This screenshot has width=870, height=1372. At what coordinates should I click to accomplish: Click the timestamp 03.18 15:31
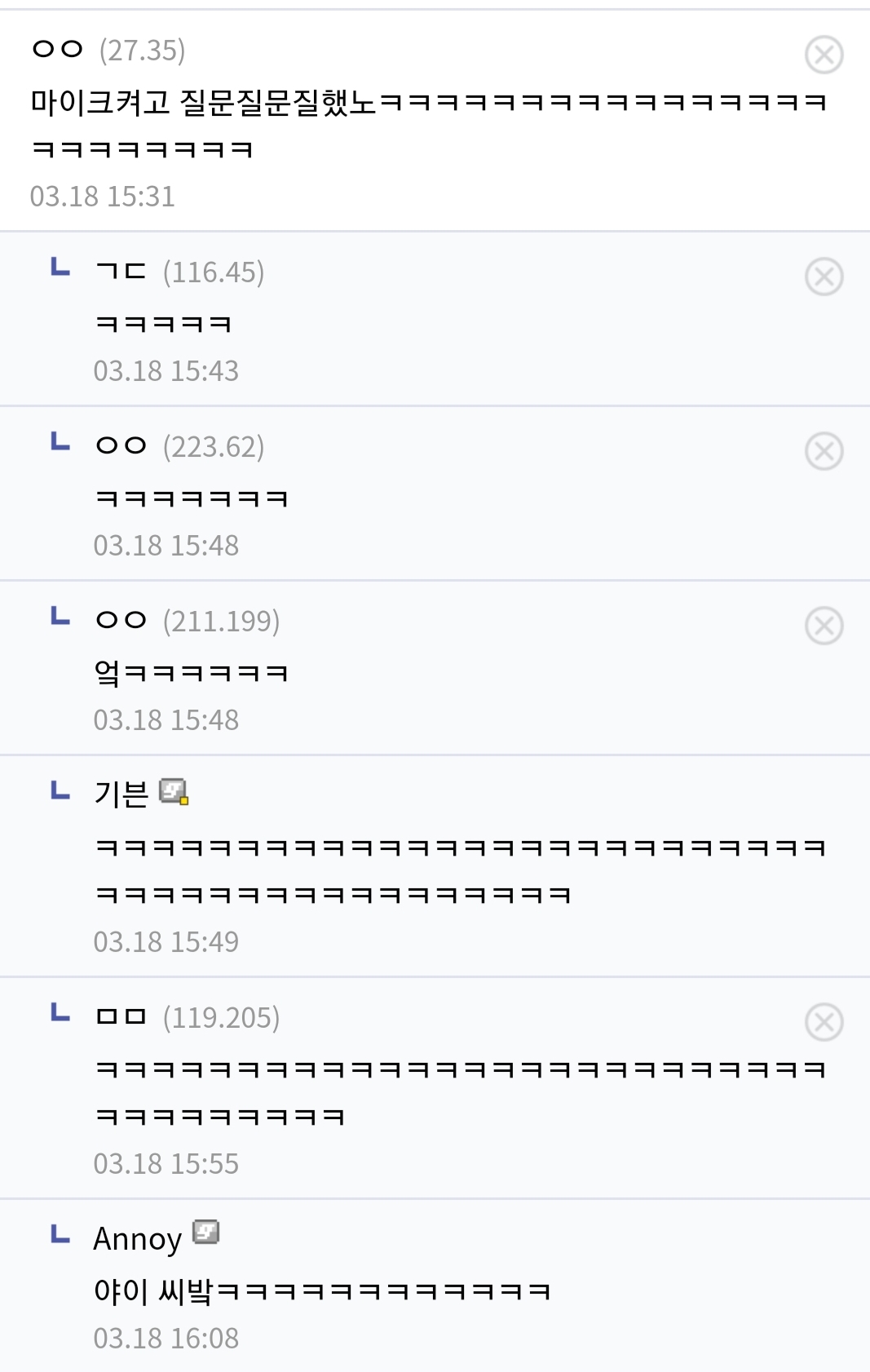coord(103,197)
